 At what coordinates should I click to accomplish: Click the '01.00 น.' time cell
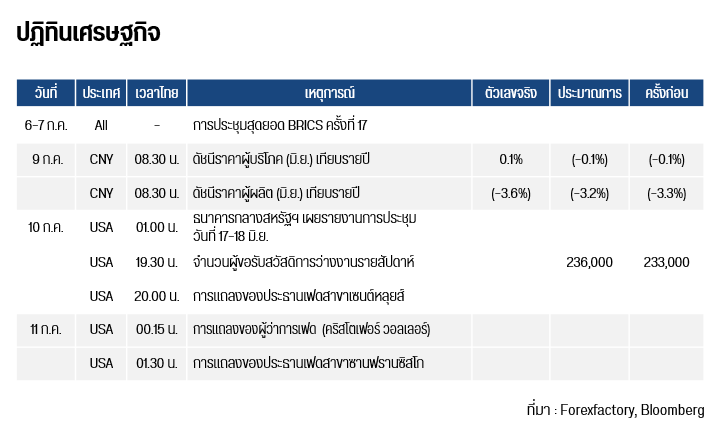(x=157, y=227)
